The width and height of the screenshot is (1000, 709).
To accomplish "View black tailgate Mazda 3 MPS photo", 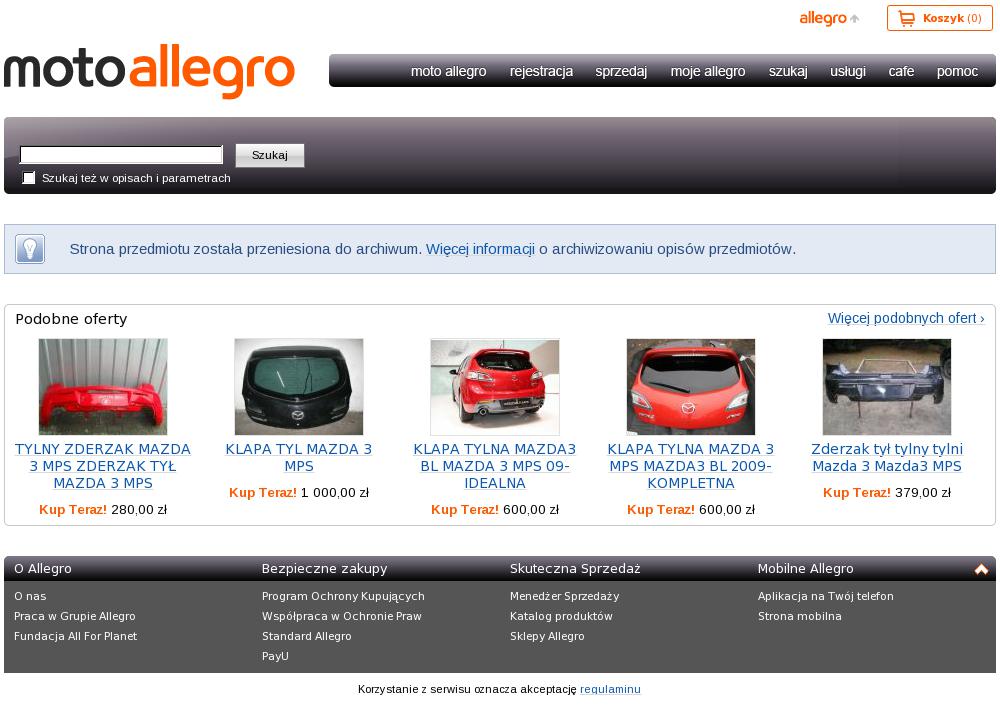I will tap(298, 386).
